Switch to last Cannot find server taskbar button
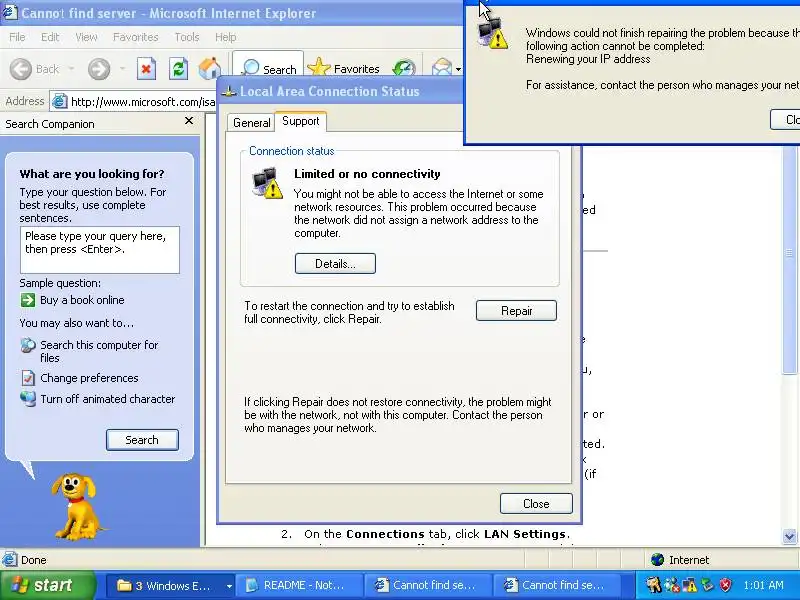 (557, 585)
